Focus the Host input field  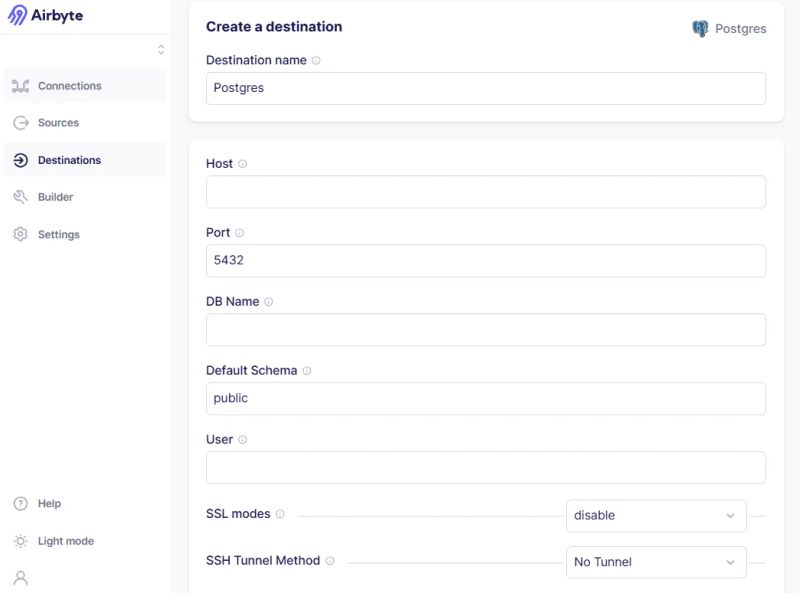coord(486,192)
